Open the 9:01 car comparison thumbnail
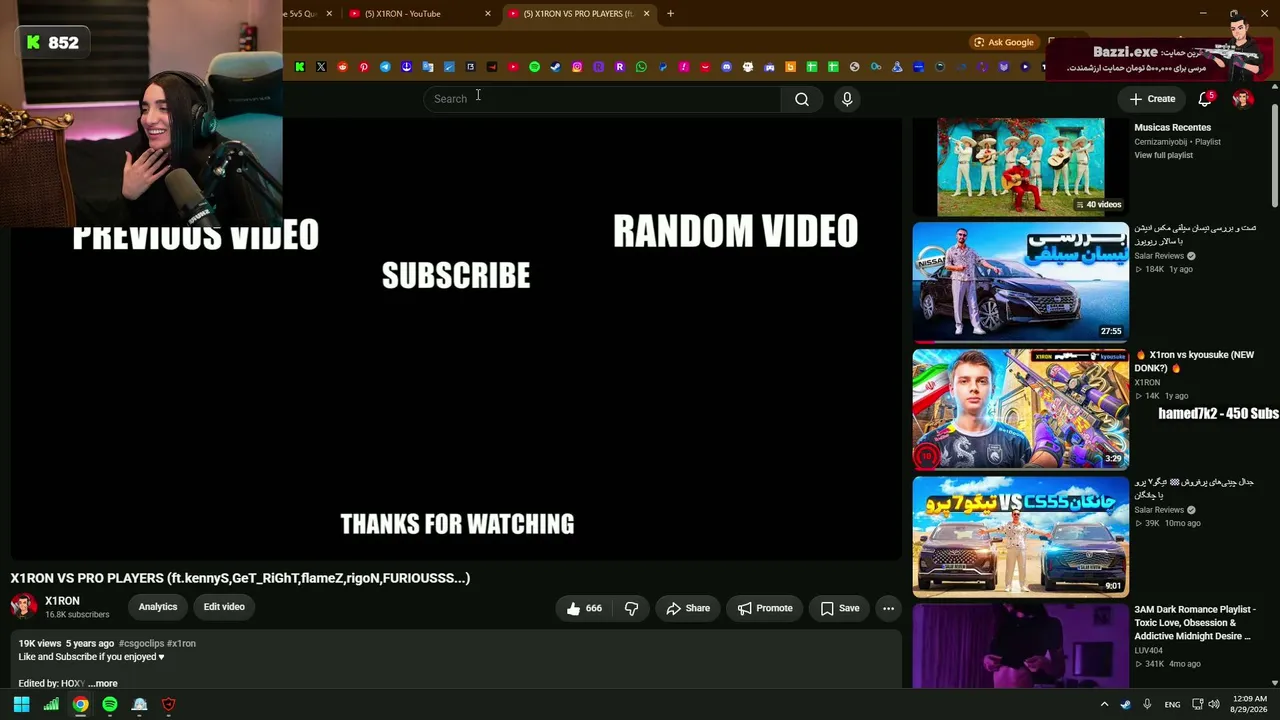The width and height of the screenshot is (1280, 720). pos(1021,537)
